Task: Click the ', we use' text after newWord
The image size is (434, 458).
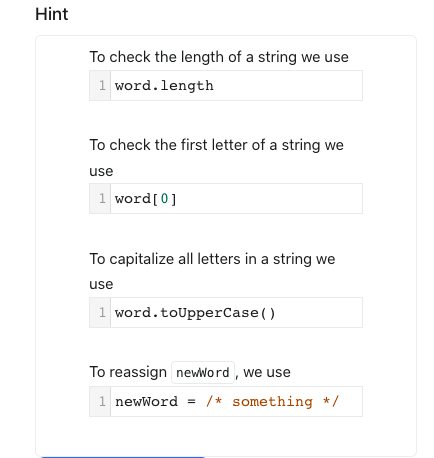Action: (x=263, y=372)
